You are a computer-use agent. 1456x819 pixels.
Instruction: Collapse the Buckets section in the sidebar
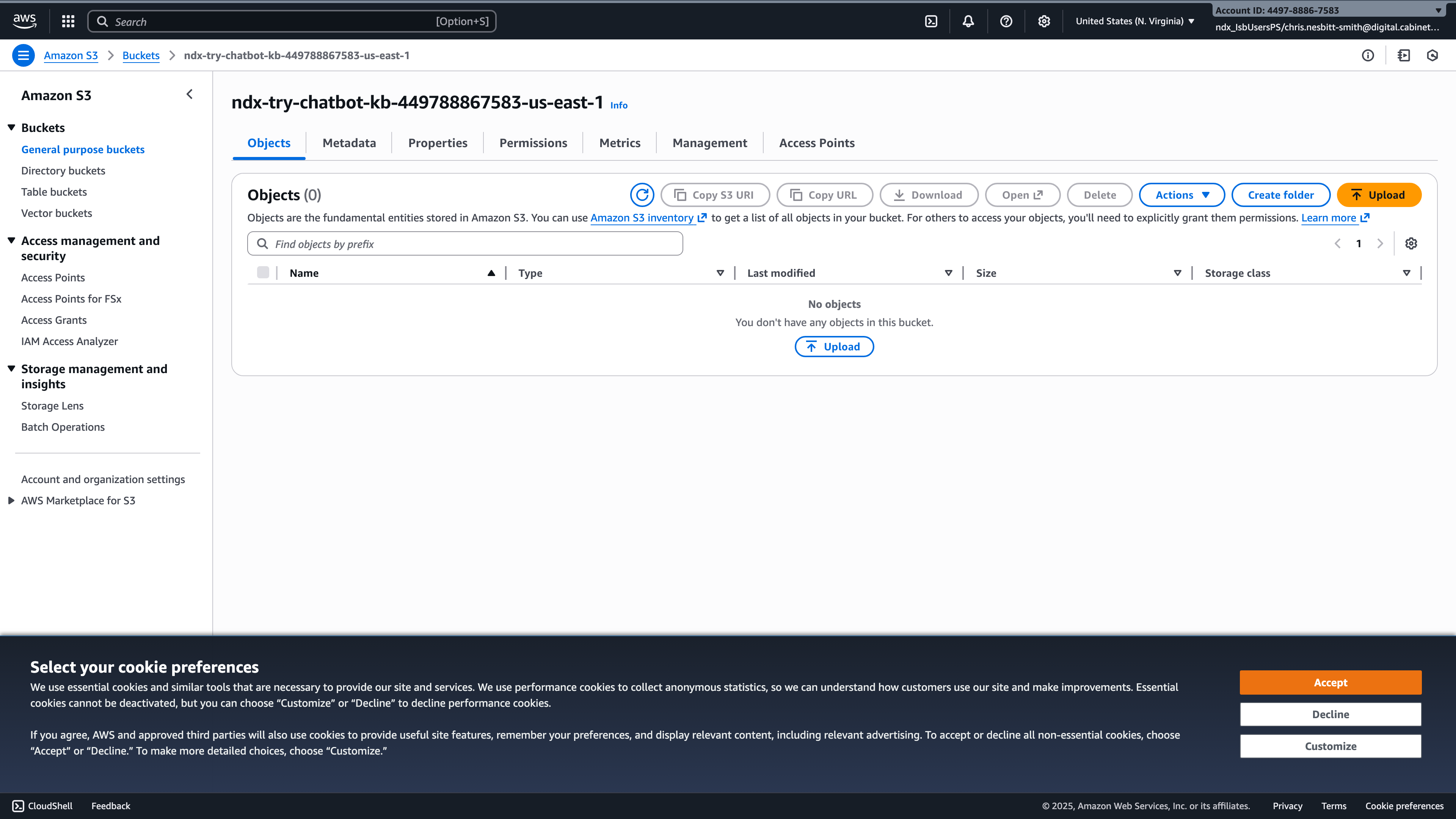click(11, 127)
